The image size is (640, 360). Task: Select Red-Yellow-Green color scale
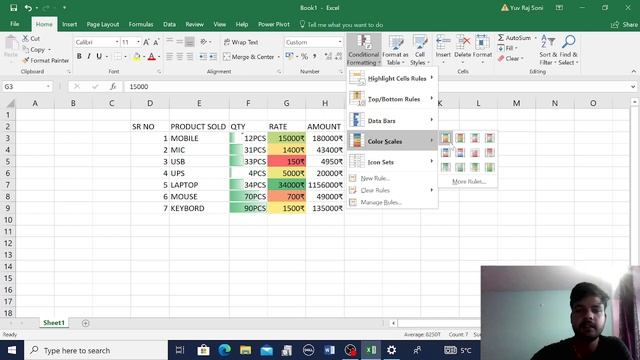[x=460, y=138]
